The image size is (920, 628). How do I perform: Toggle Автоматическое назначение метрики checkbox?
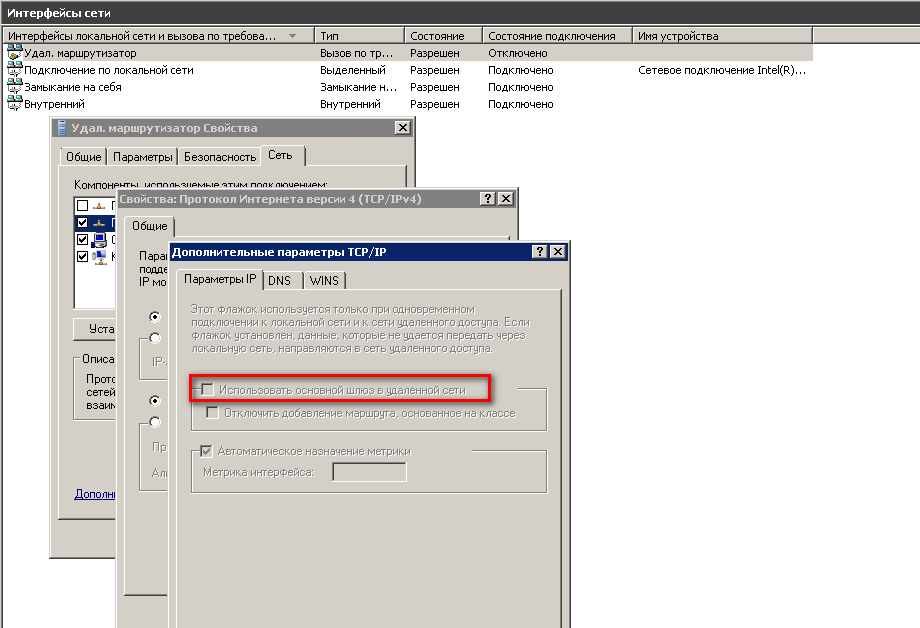click(x=208, y=451)
